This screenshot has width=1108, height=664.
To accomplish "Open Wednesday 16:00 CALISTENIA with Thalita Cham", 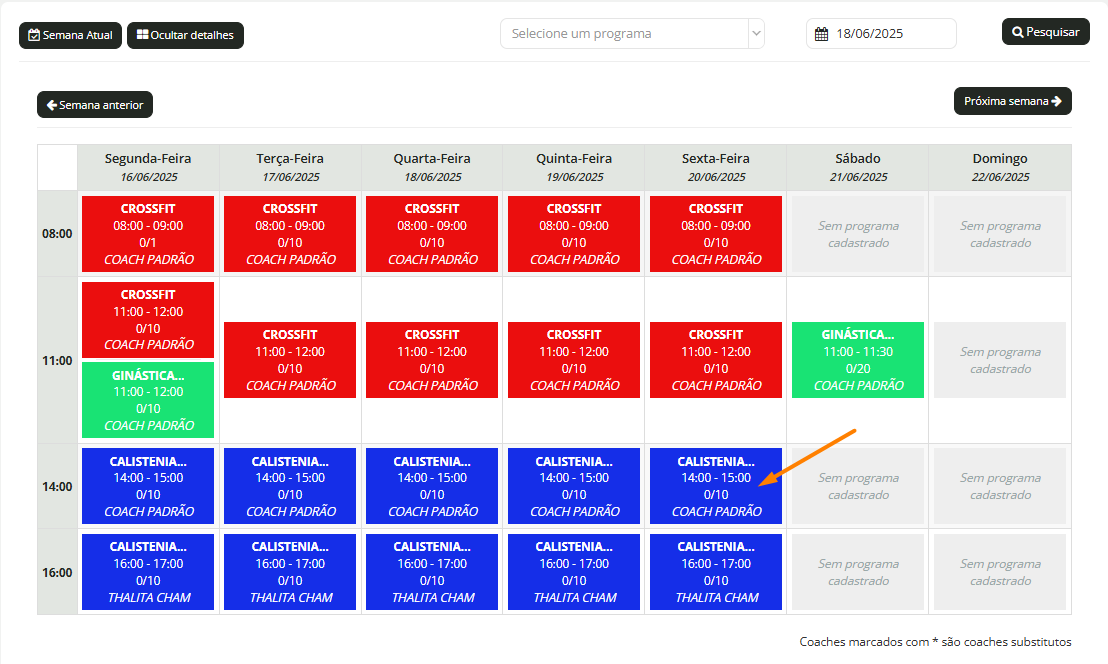I will 432,572.
